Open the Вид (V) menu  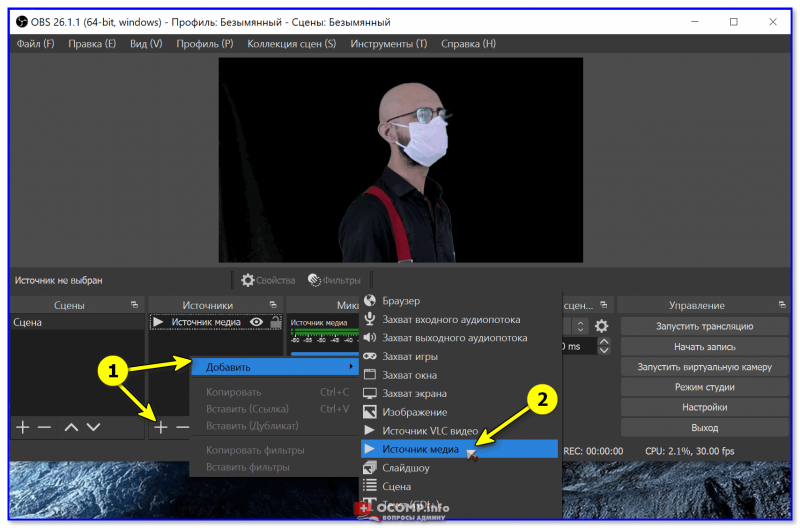(x=146, y=44)
